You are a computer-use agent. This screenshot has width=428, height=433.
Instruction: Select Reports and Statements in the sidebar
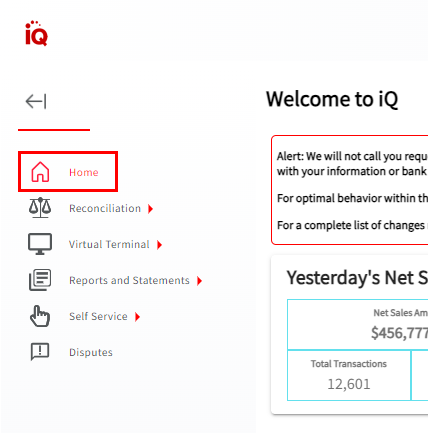tap(129, 280)
